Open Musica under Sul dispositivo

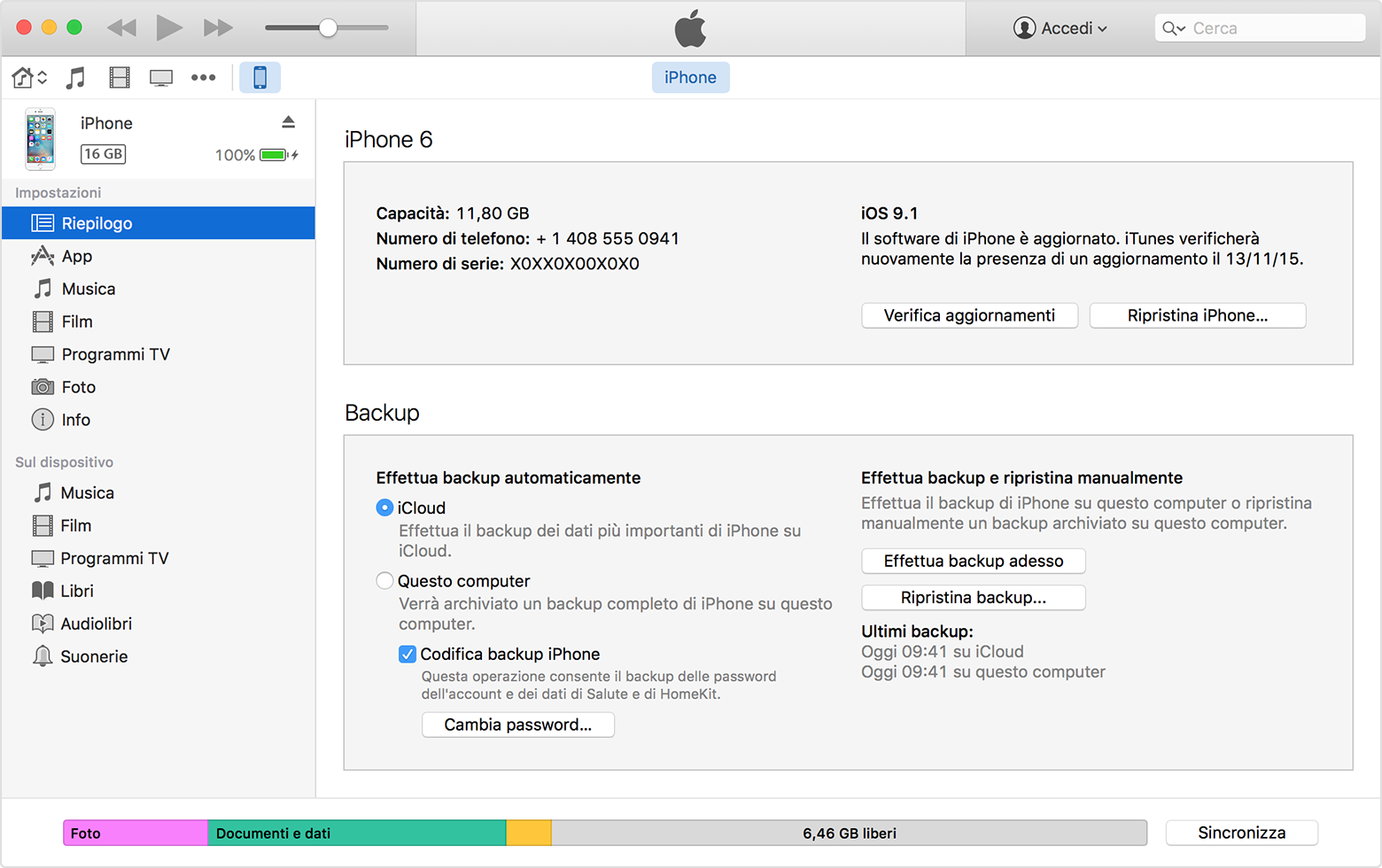tap(159, 492)
